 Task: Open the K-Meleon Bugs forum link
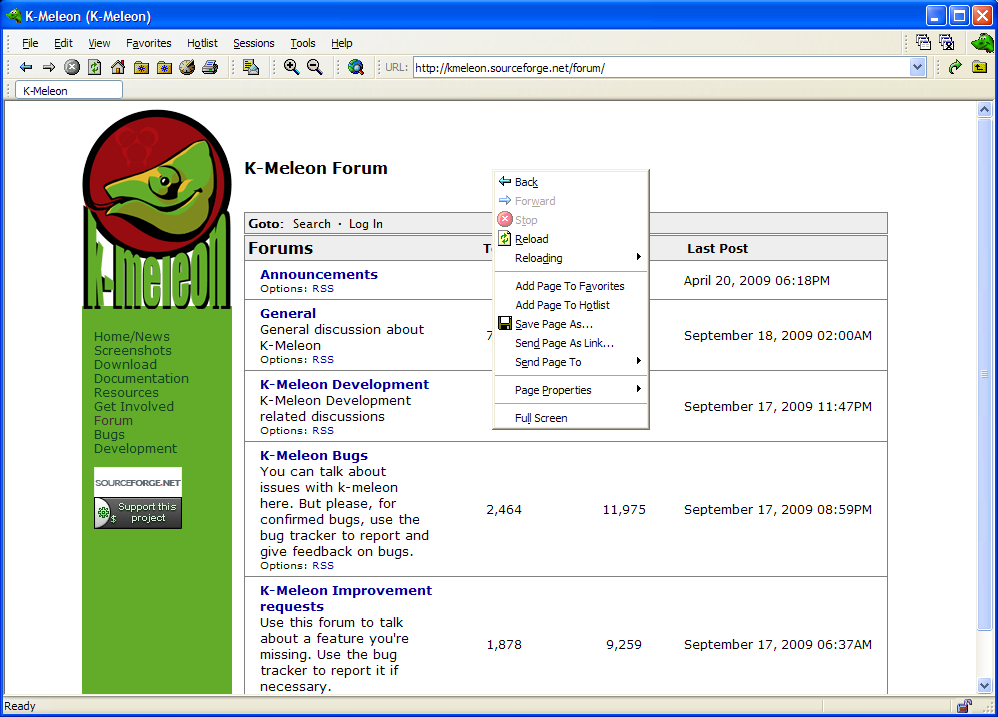click(314, 455)
